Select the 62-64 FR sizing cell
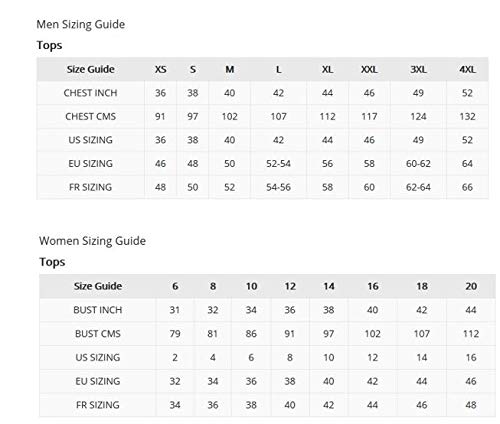The width and height of the screenshot is (500, 424). tap(418, 187)
